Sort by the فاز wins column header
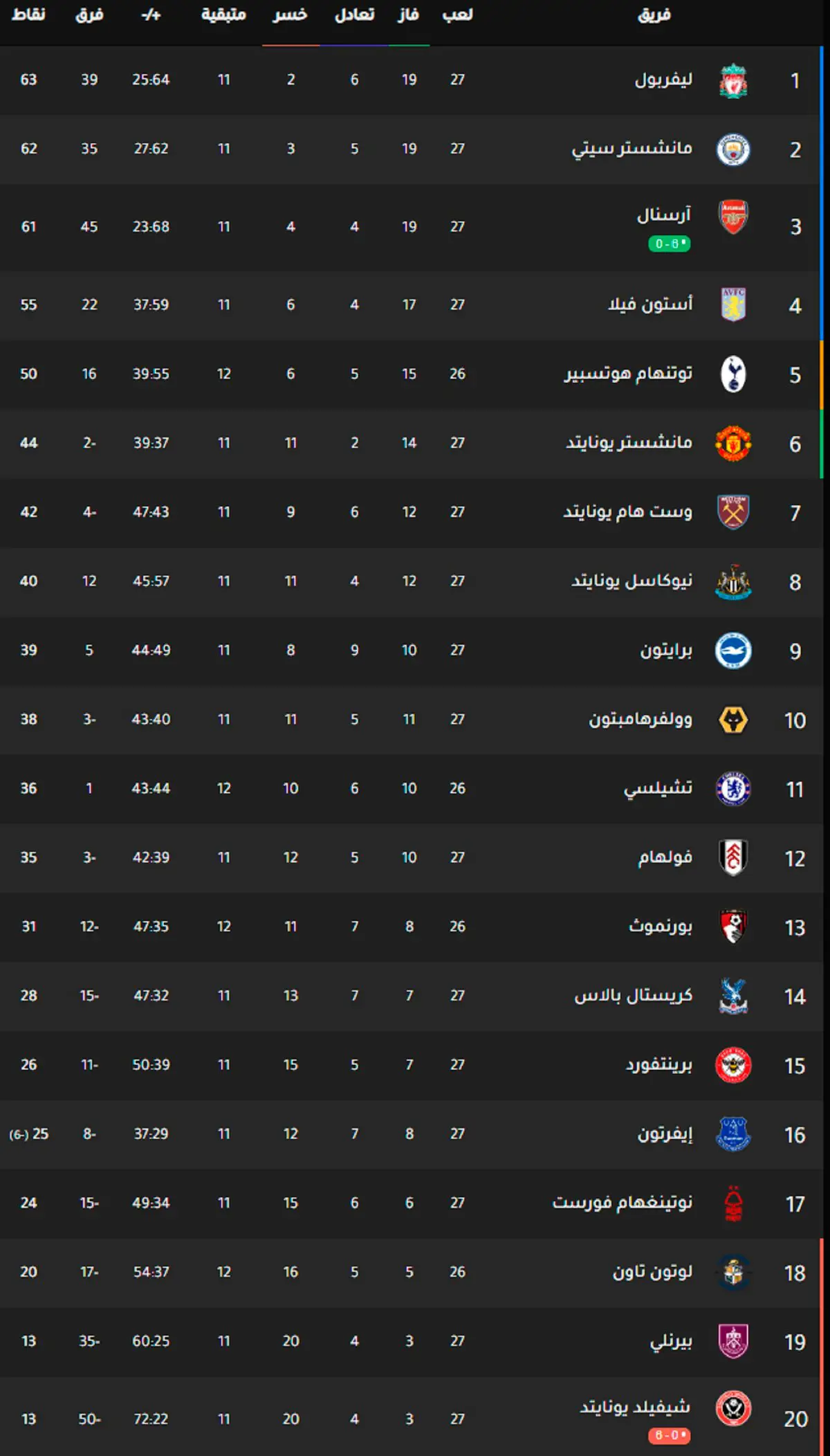The image size is (830, 1456). tap(409, 15)
